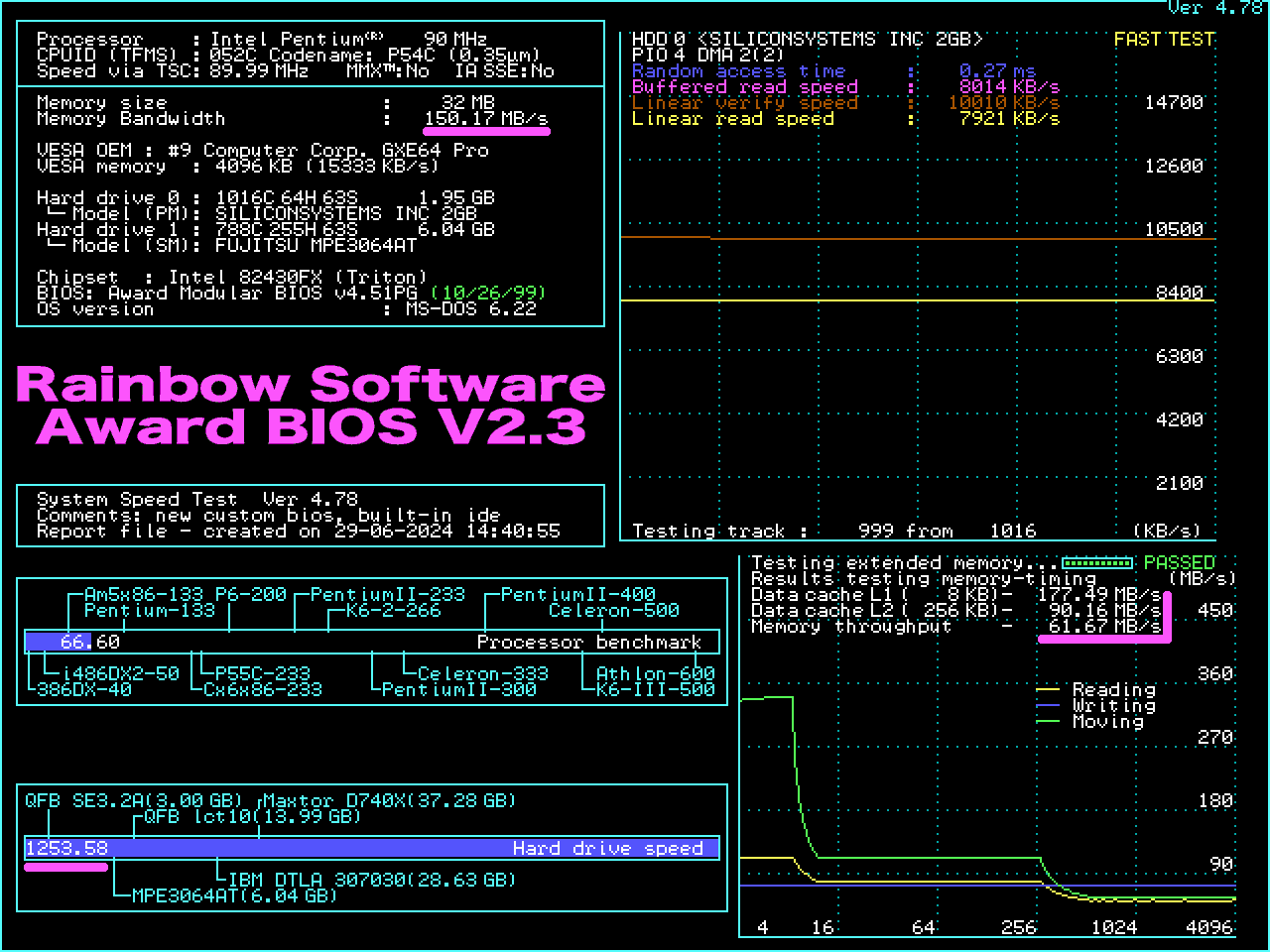
Task: Select the 10500 axis label on HDD graph
Action: coord(1174,229)
